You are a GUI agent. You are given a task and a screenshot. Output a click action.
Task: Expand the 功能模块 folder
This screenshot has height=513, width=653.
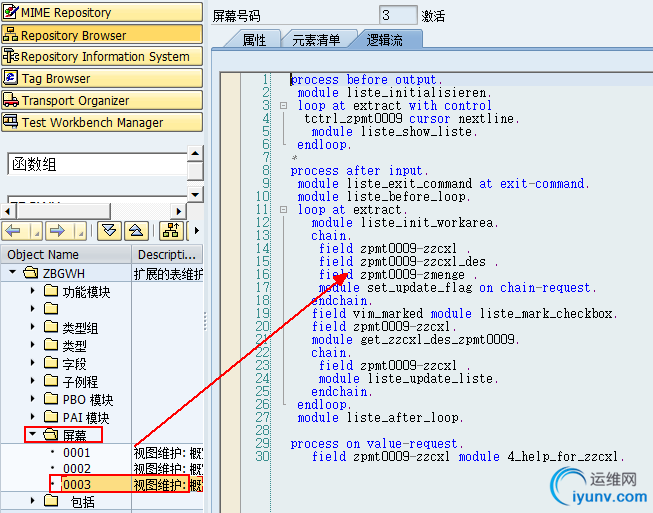[32, 291]
